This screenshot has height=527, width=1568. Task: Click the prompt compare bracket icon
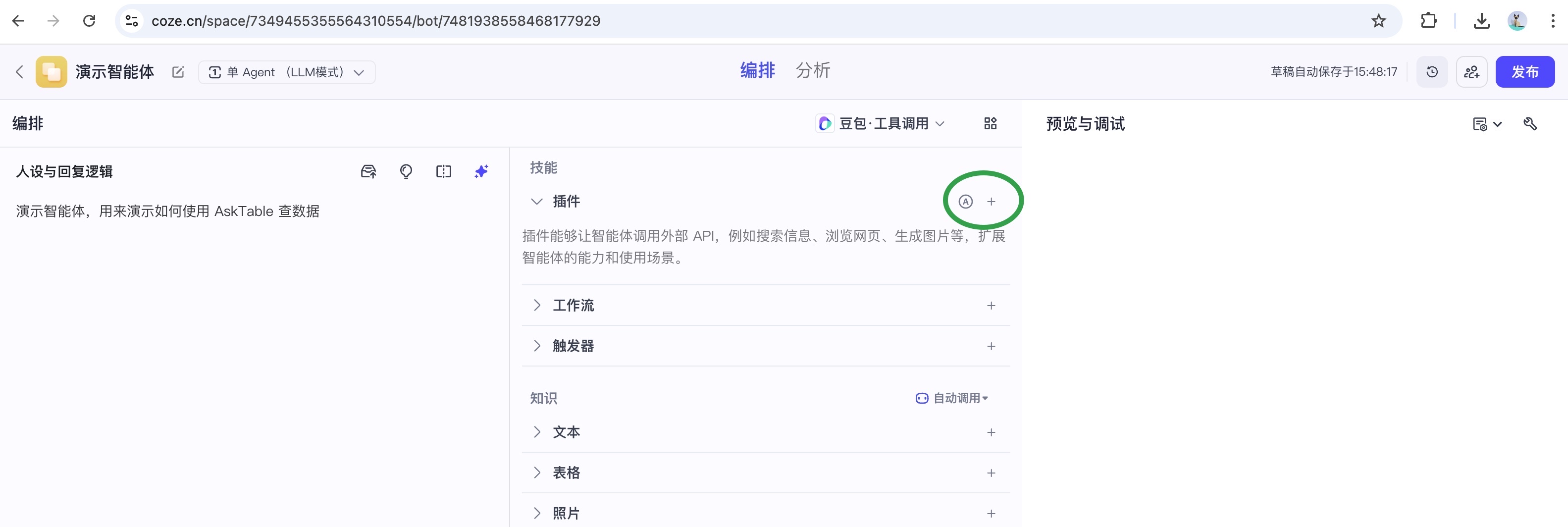click(444, 171)
